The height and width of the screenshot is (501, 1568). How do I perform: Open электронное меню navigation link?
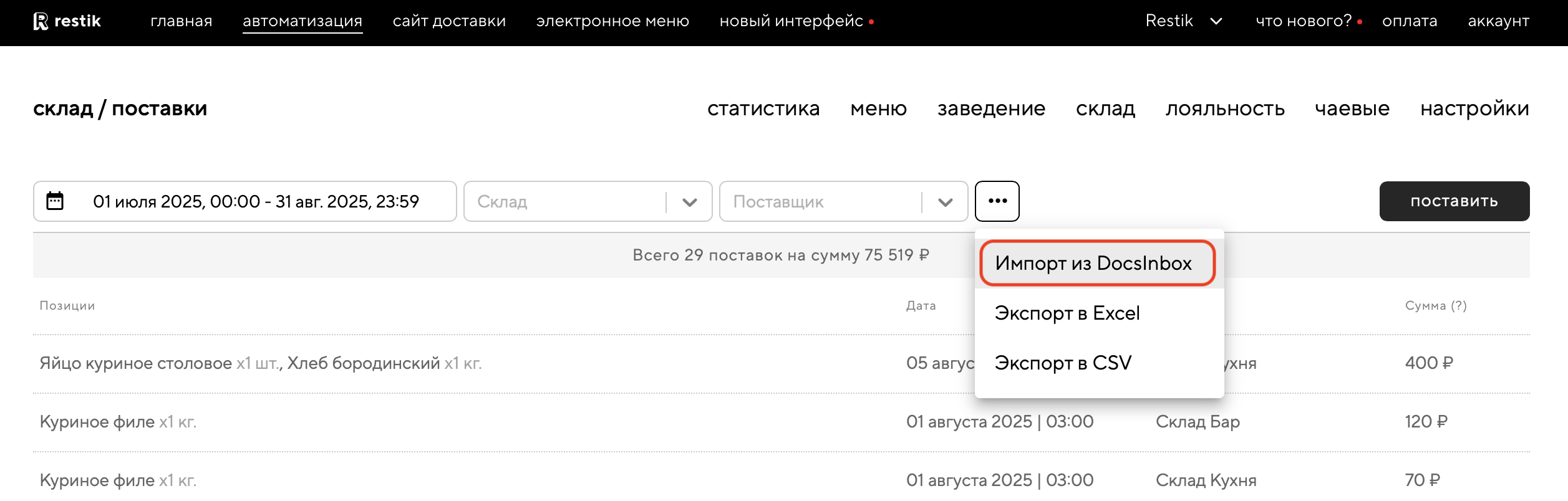(612, 21)
